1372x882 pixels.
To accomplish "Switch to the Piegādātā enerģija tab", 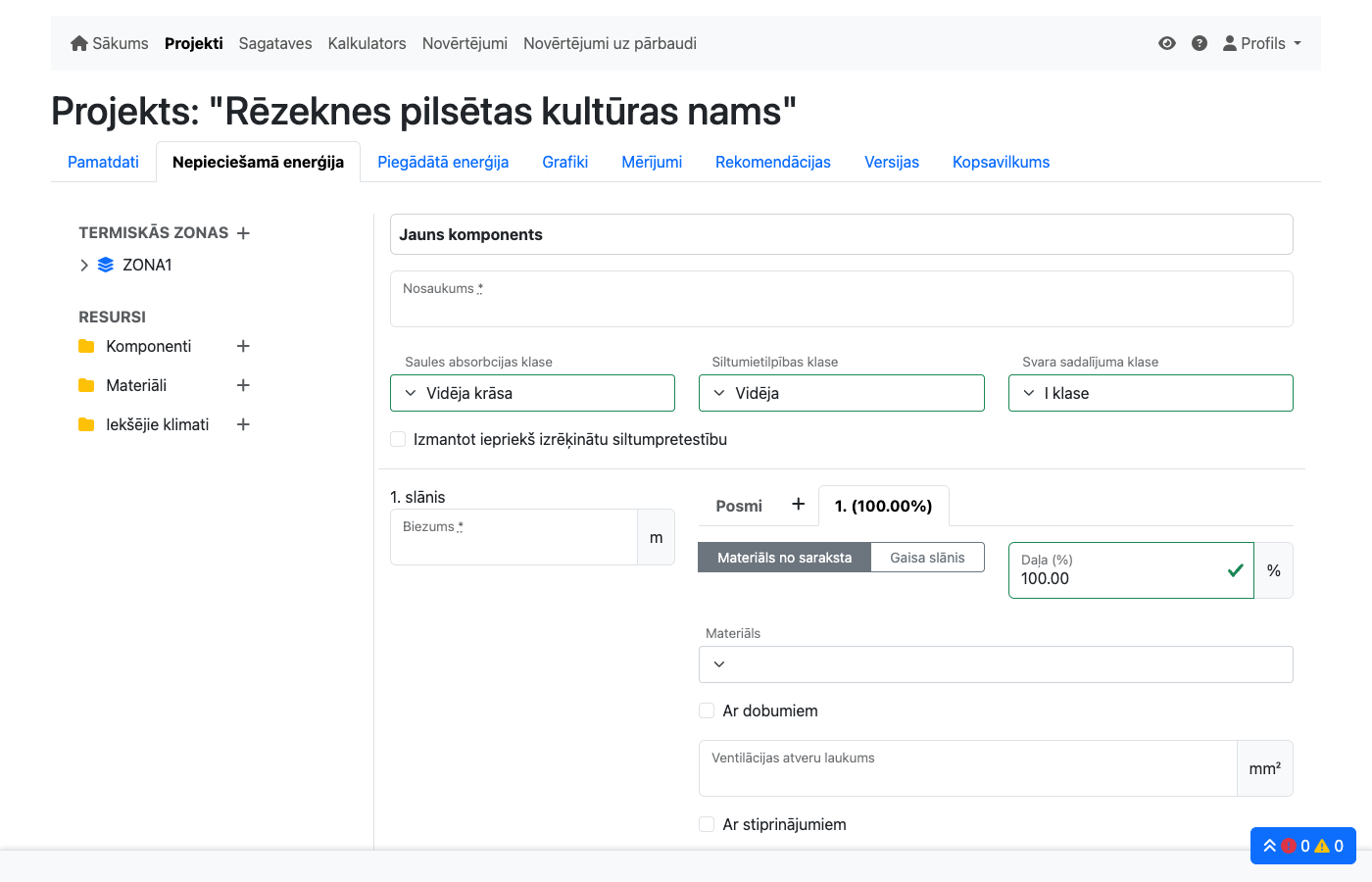I will [x=443, y=162].
